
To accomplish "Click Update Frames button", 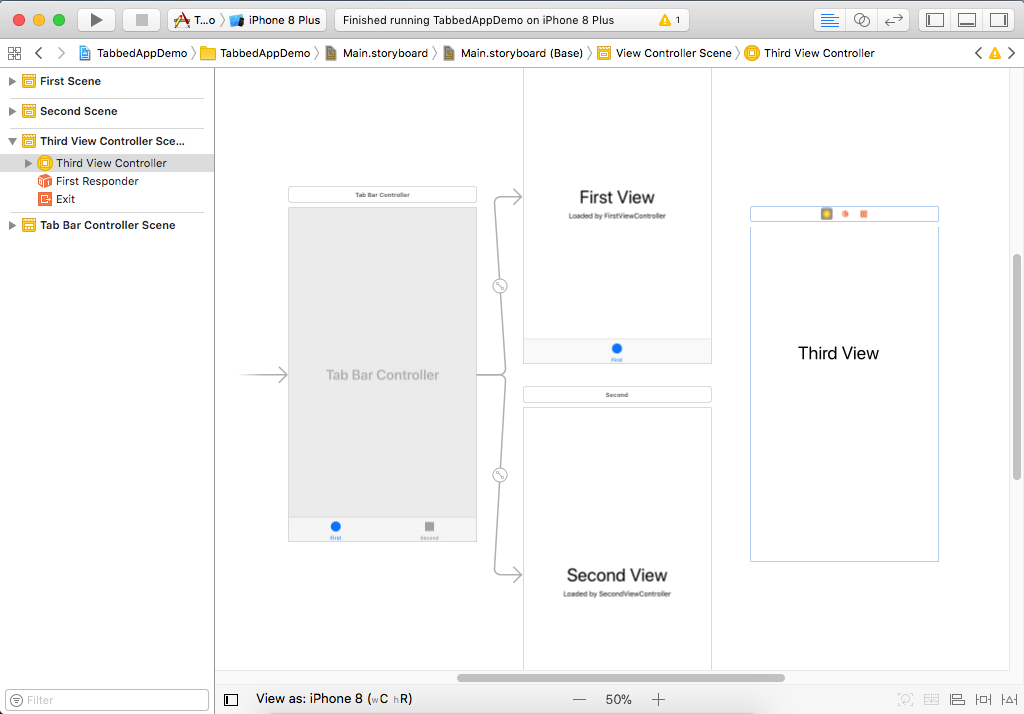I will (x=905, y=700).
